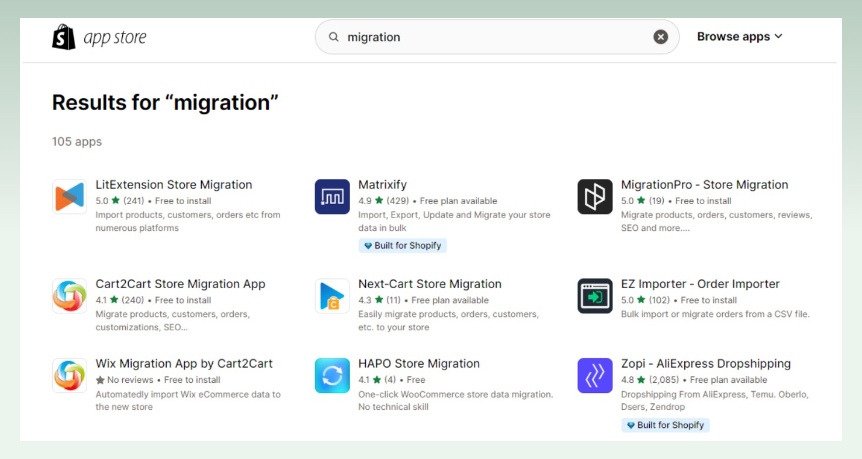862x459 pixels.
Task: Click 'Import, Export, Update and Migrate' description
Action: click(454, 222)
